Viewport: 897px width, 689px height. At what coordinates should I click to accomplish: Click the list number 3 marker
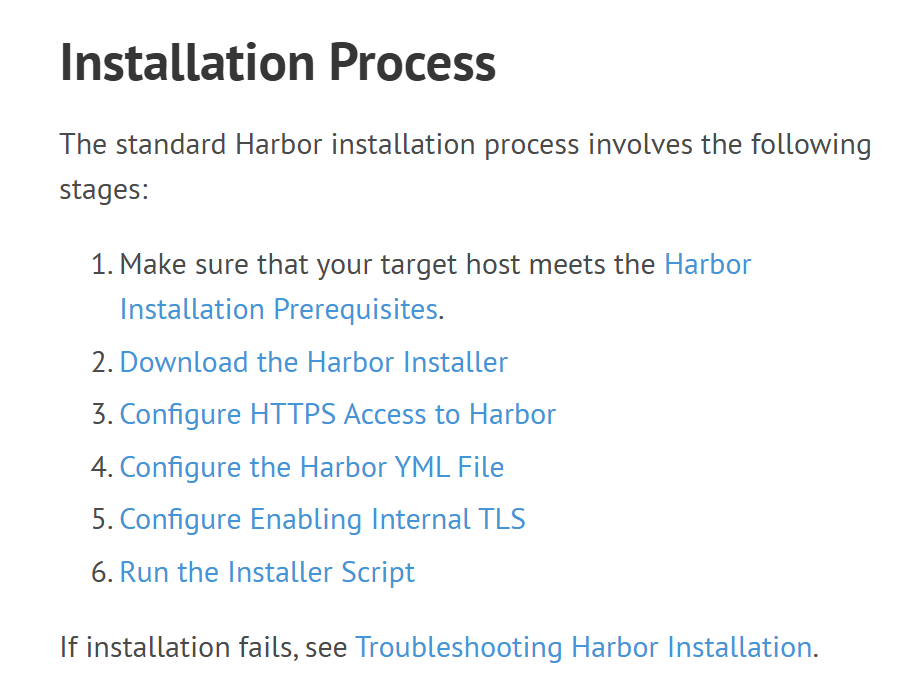coord(102,415)
